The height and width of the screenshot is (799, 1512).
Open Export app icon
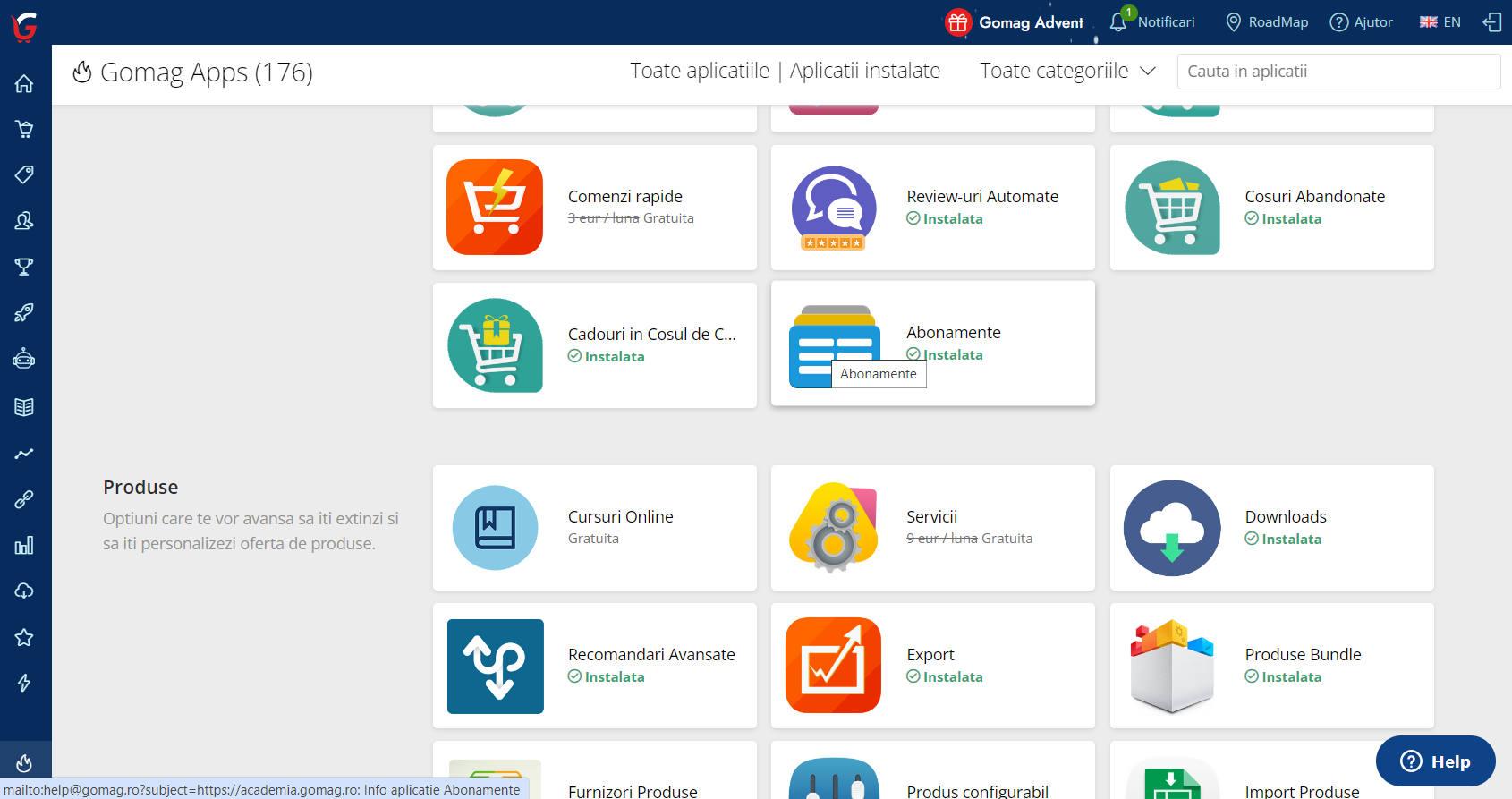point(834,666)
